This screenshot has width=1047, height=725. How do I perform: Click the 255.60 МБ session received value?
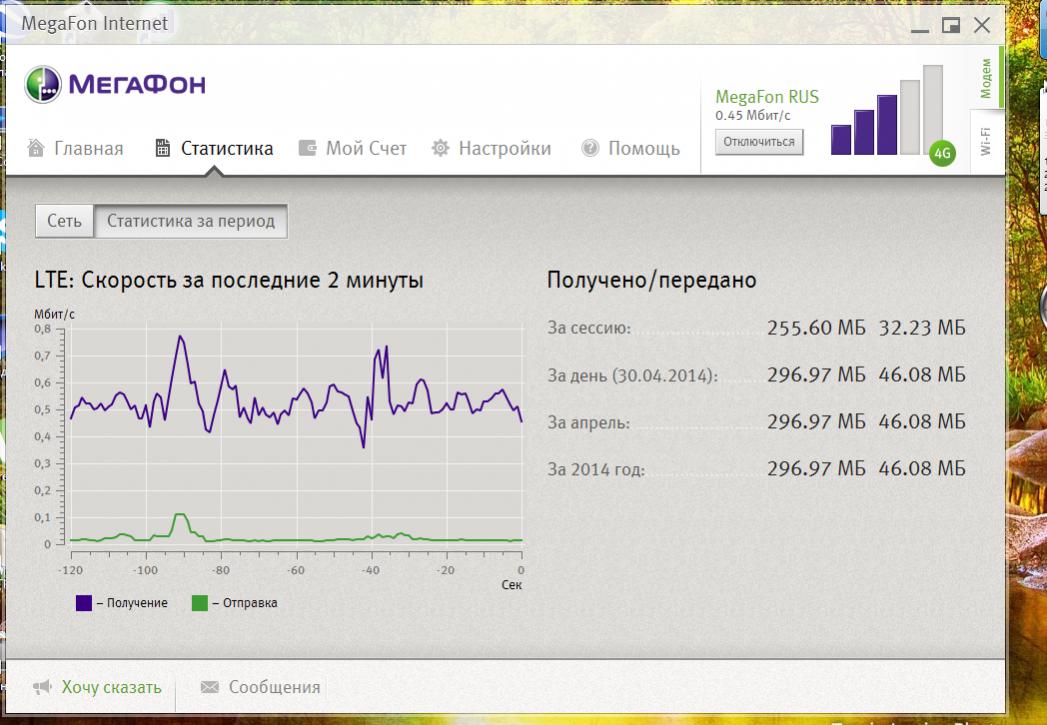(816, 328)
